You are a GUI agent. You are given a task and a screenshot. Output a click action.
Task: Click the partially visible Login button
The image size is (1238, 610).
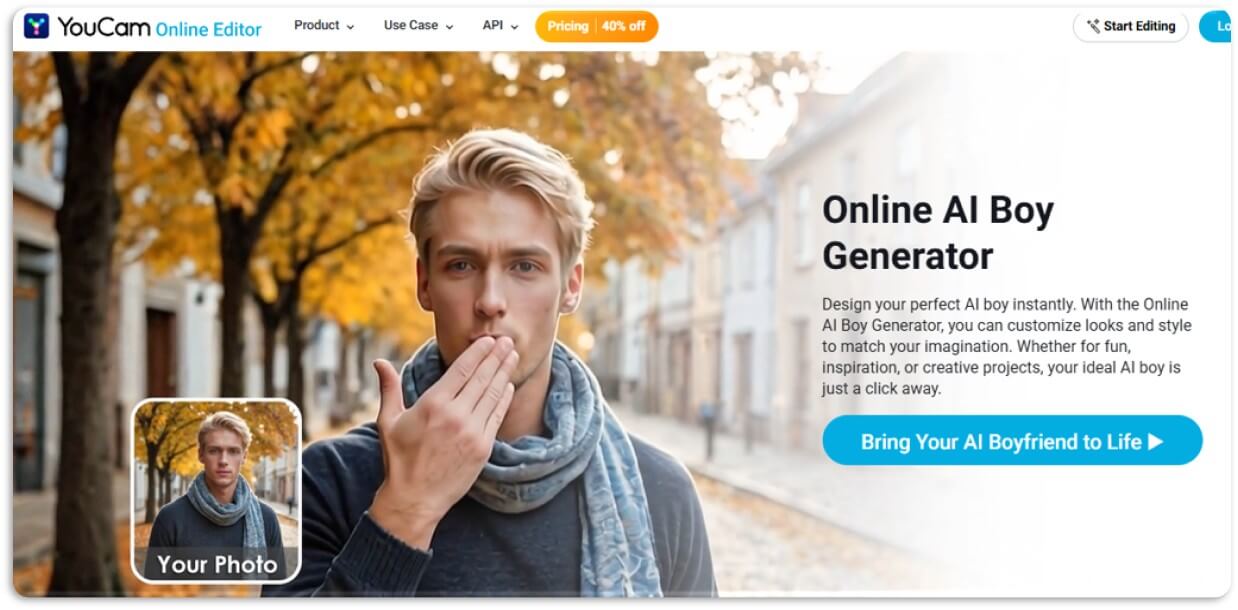click(x=1215, y=27)
